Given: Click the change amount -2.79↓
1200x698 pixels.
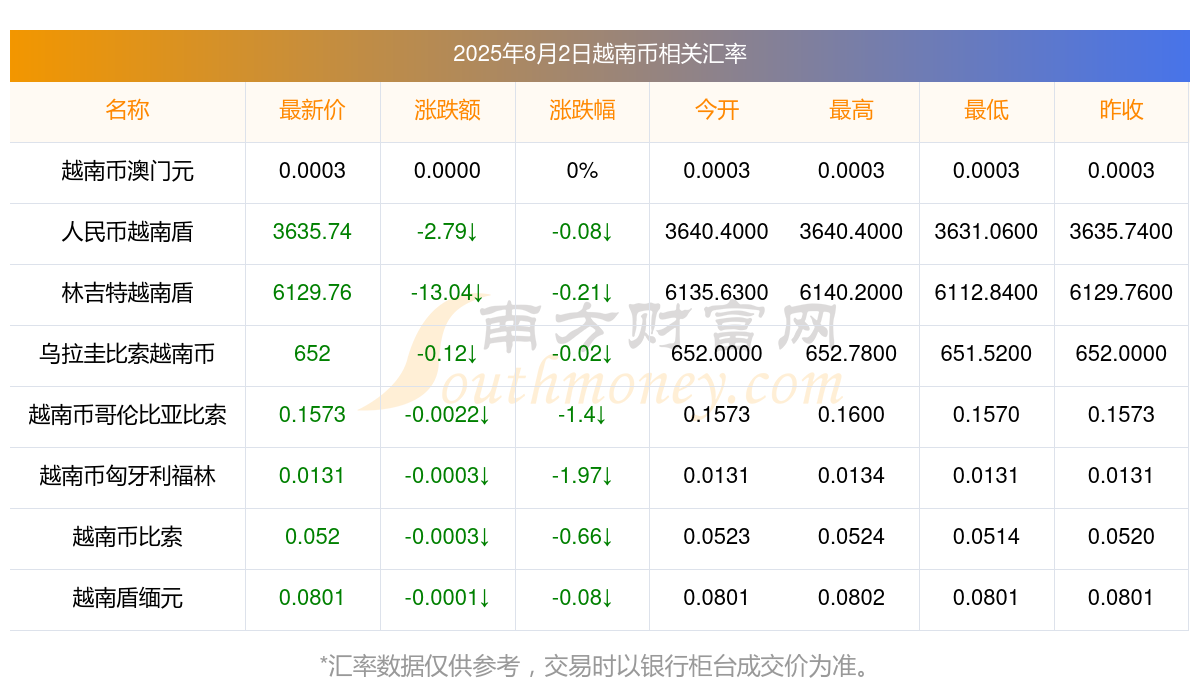Looking at the screenshot, I should coord(447,232).
